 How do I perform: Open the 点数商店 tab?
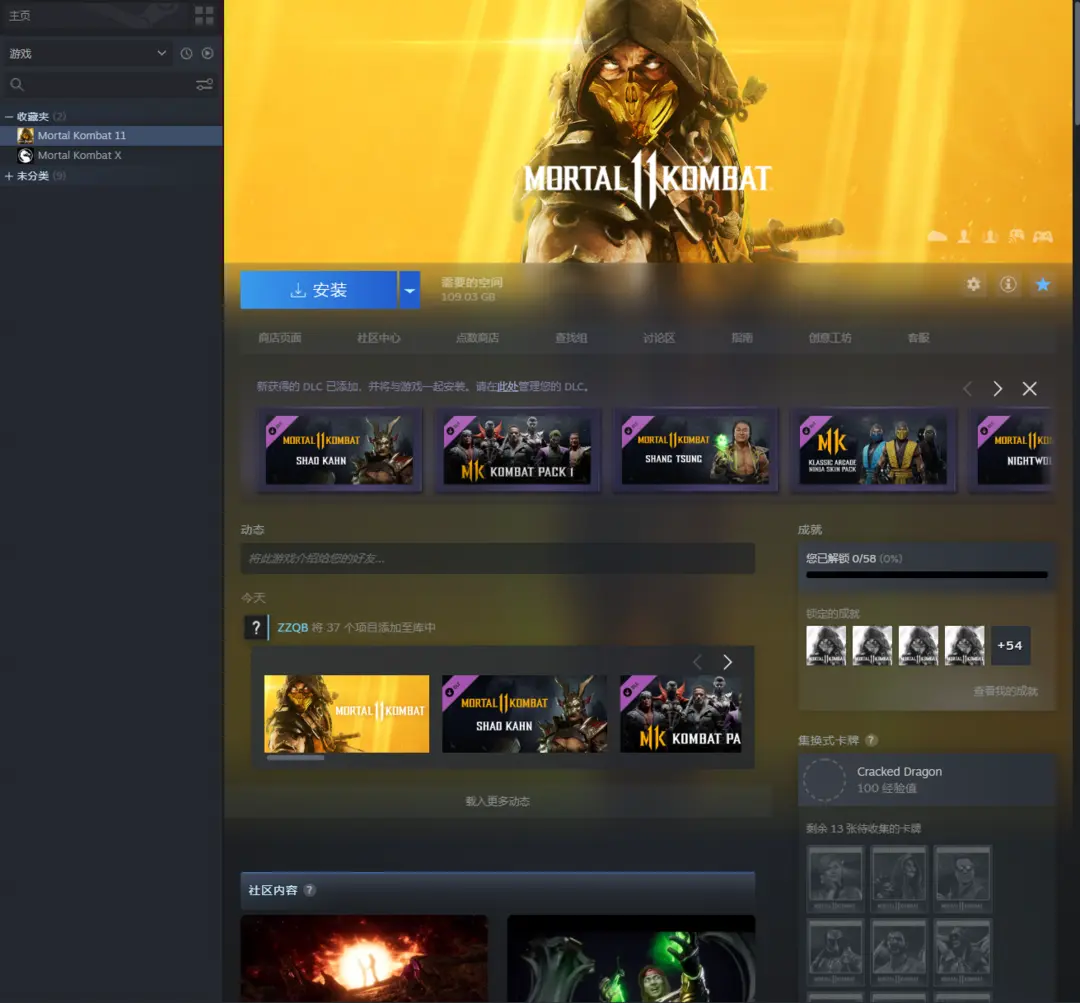click(477, 338)
